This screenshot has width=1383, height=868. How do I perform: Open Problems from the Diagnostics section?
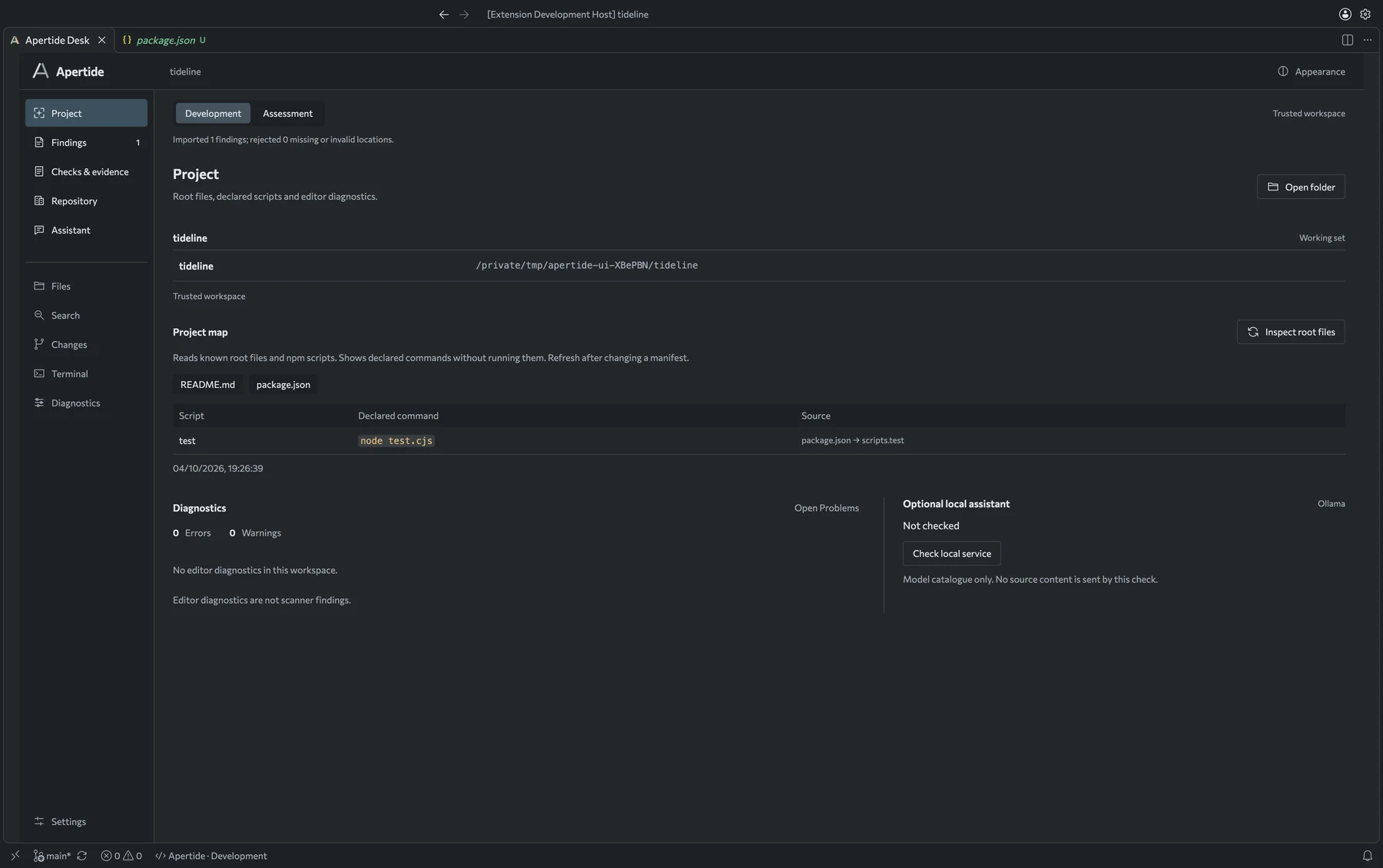[x=827, y=508]
